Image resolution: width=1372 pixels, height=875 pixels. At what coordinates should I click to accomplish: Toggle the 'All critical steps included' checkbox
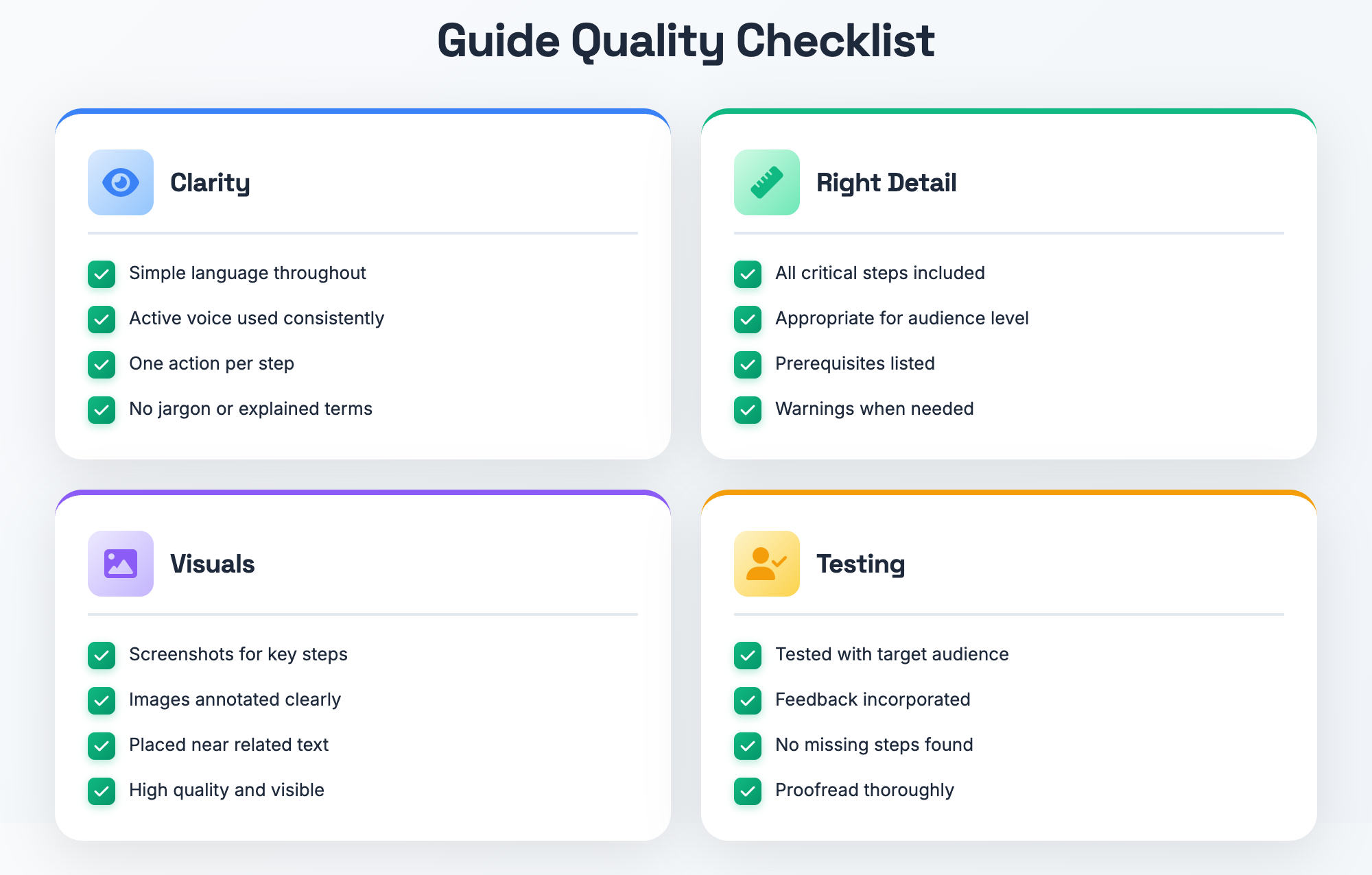tap(748, 274)
